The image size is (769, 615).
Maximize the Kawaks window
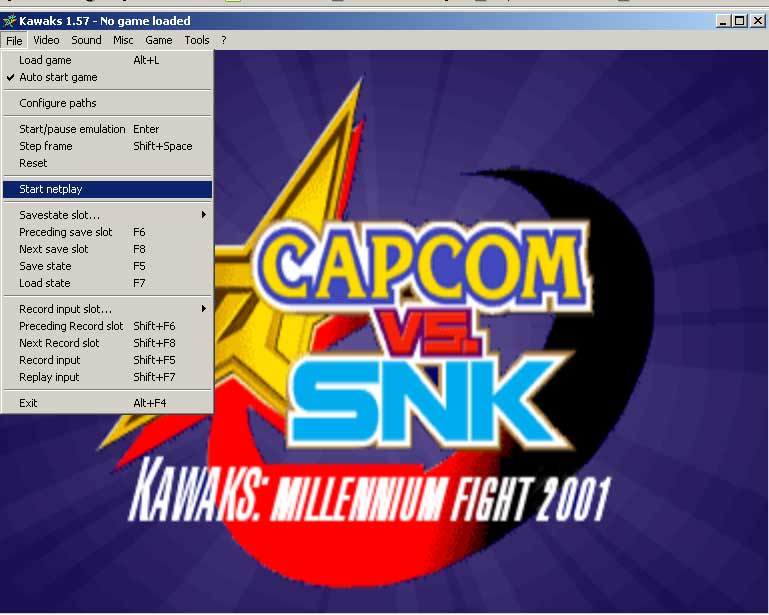[740, 21]
